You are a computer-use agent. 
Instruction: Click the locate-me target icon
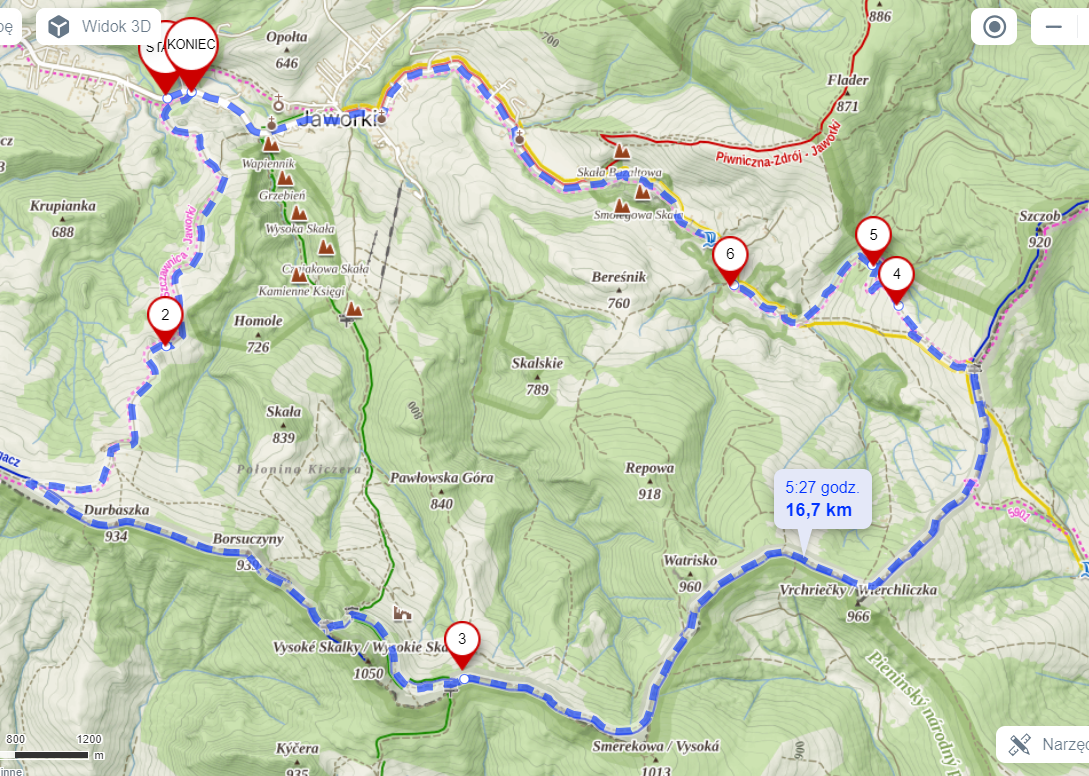(994, 27)
